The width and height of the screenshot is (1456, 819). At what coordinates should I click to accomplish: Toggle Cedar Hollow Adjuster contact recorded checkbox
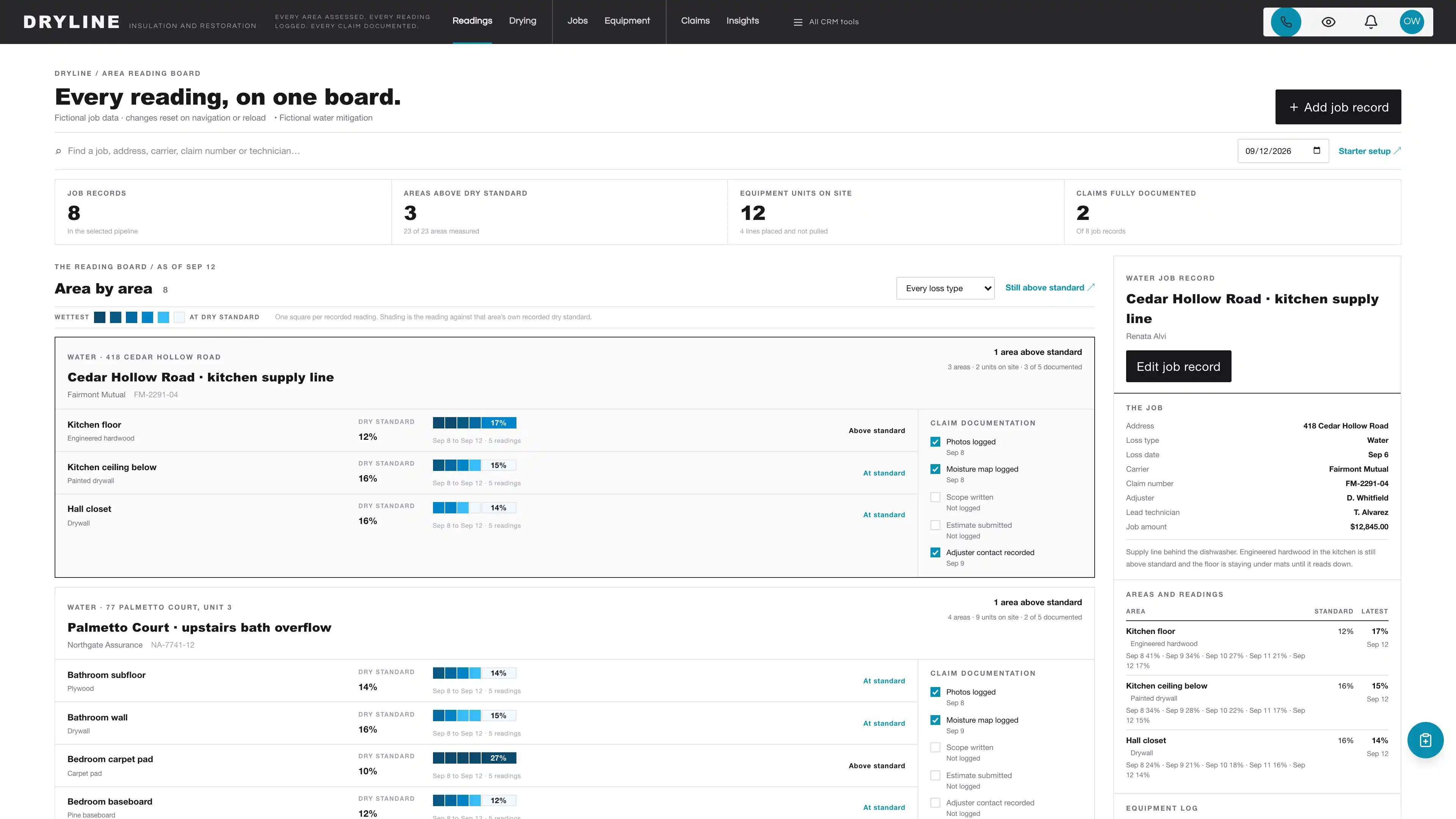click(935, 553)
